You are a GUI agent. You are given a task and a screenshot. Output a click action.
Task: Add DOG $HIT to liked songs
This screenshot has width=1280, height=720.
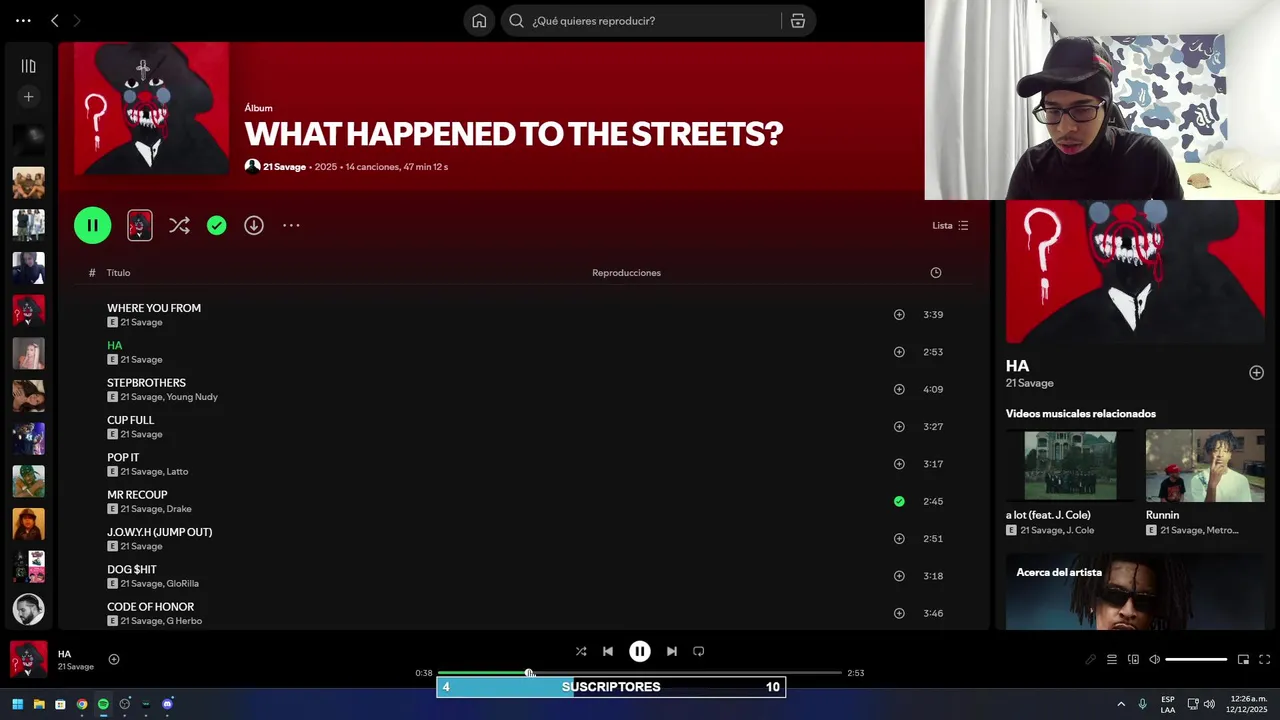[899, 576]
